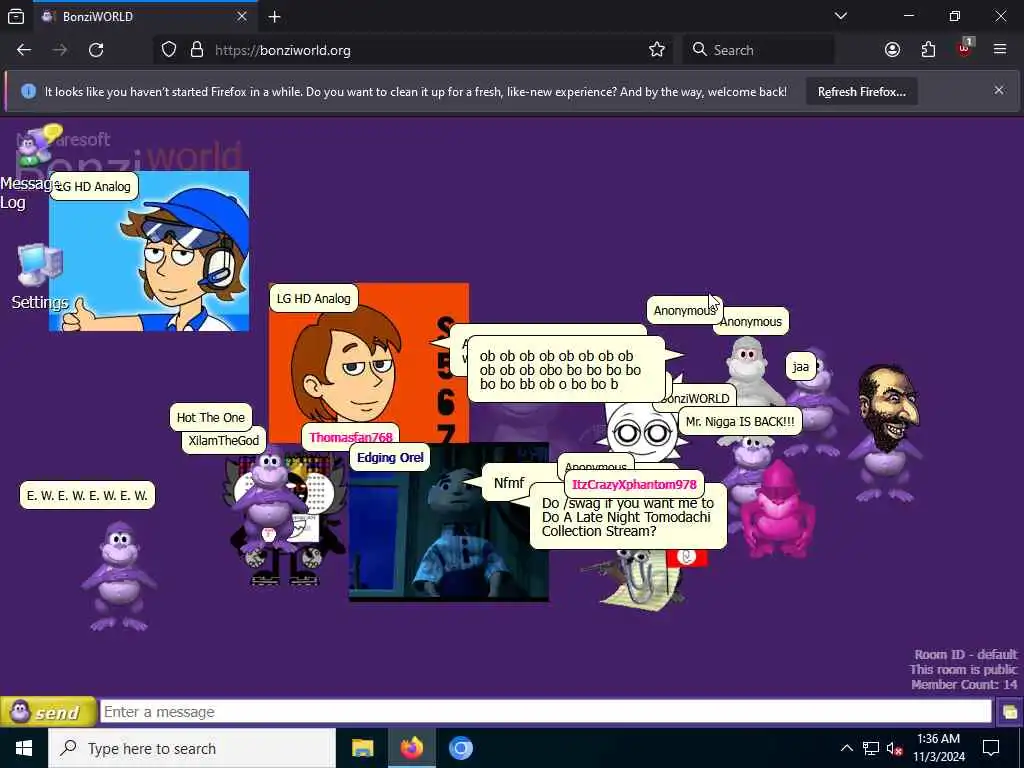The height and width of the screenshot is (768, 1024).
Task: Open the Settings computer icon
Action: click(x=39, y=265)
